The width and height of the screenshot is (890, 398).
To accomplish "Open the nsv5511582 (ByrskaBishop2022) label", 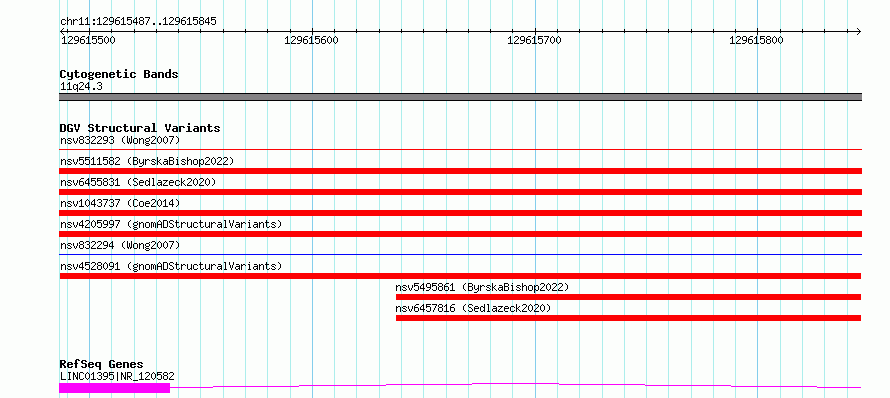I will 147,161.
